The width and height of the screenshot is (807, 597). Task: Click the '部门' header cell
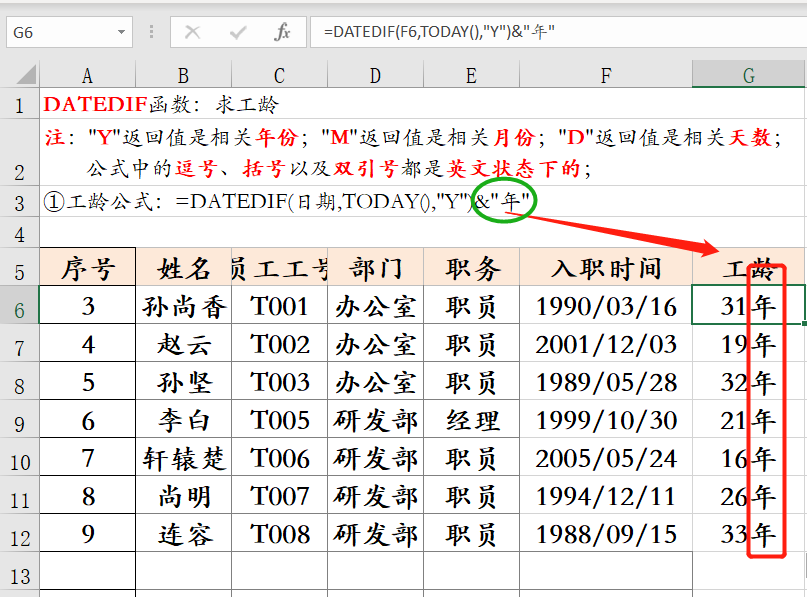[375, 267]
